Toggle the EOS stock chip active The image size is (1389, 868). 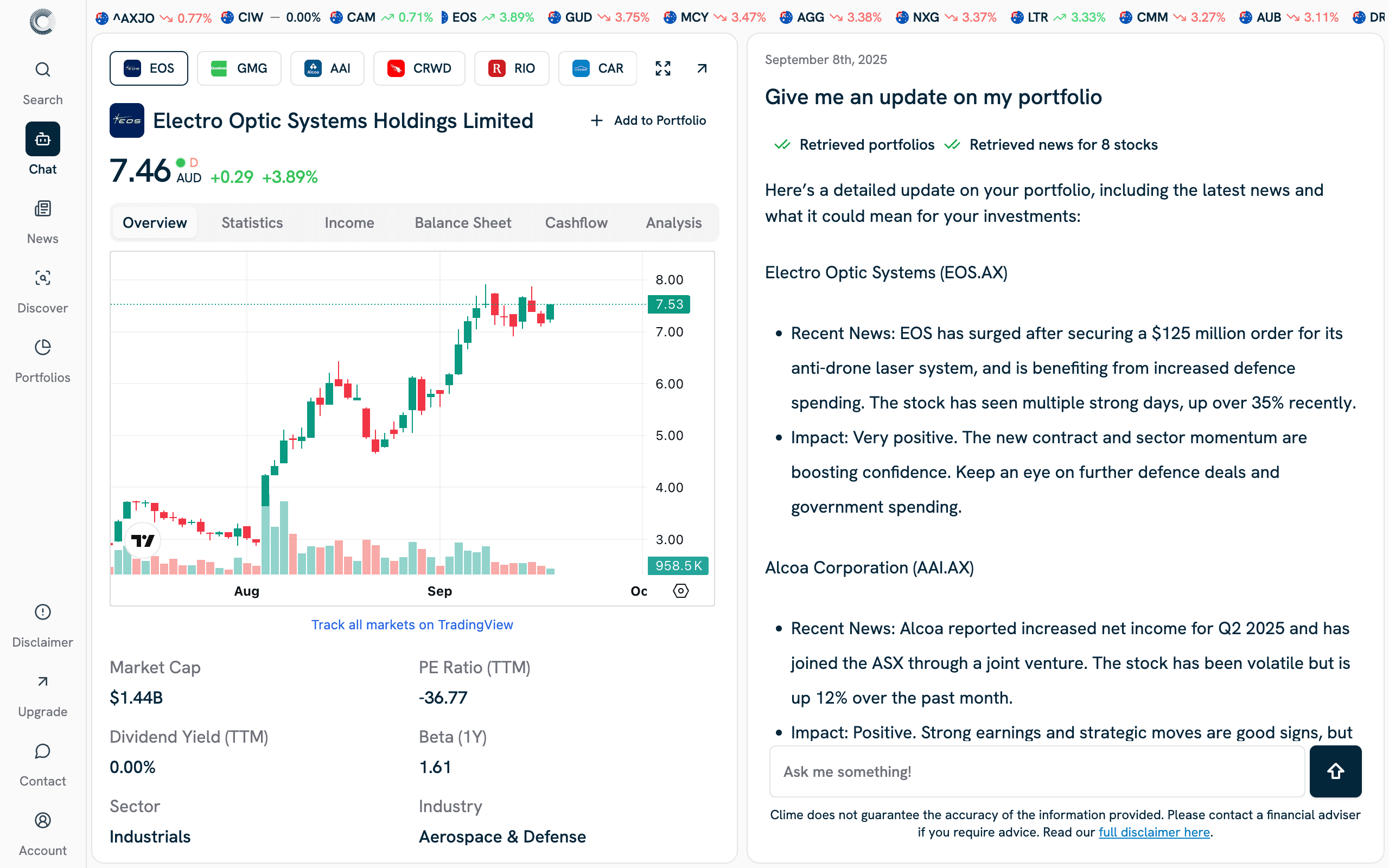coord(149,68)
